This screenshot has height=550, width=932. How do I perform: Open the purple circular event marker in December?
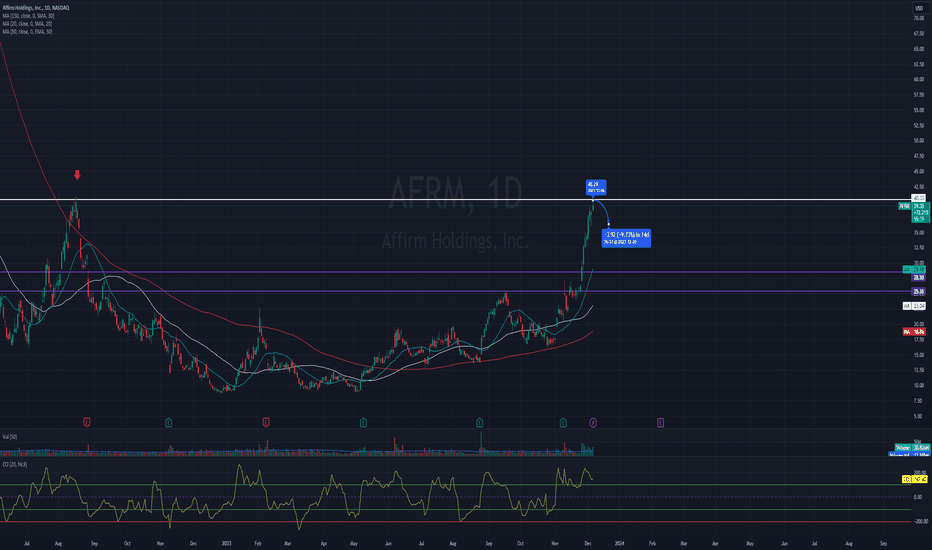[x=593, y=422]
